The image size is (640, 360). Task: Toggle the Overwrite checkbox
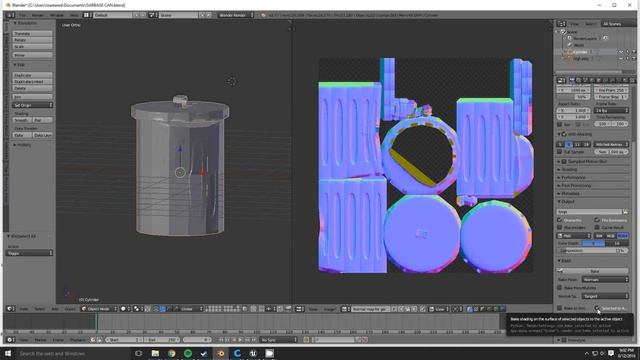coord(560,220)
